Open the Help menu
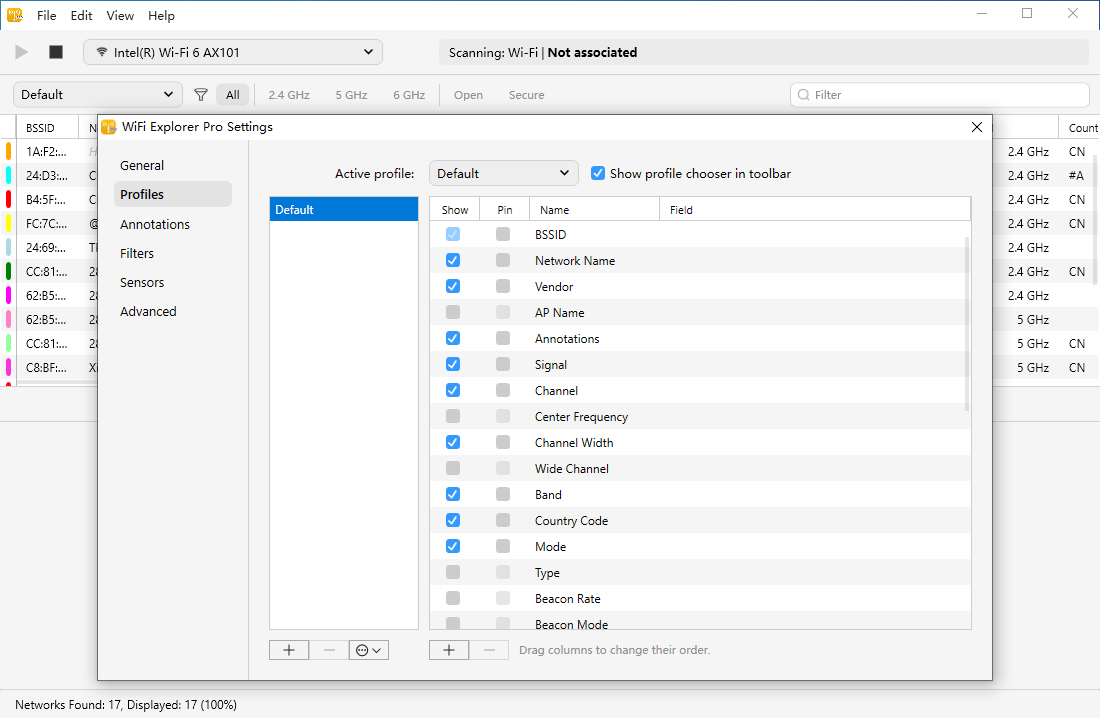Image resolution: width=1100 pixels, height=718 pixels. (x=161, y=15)
